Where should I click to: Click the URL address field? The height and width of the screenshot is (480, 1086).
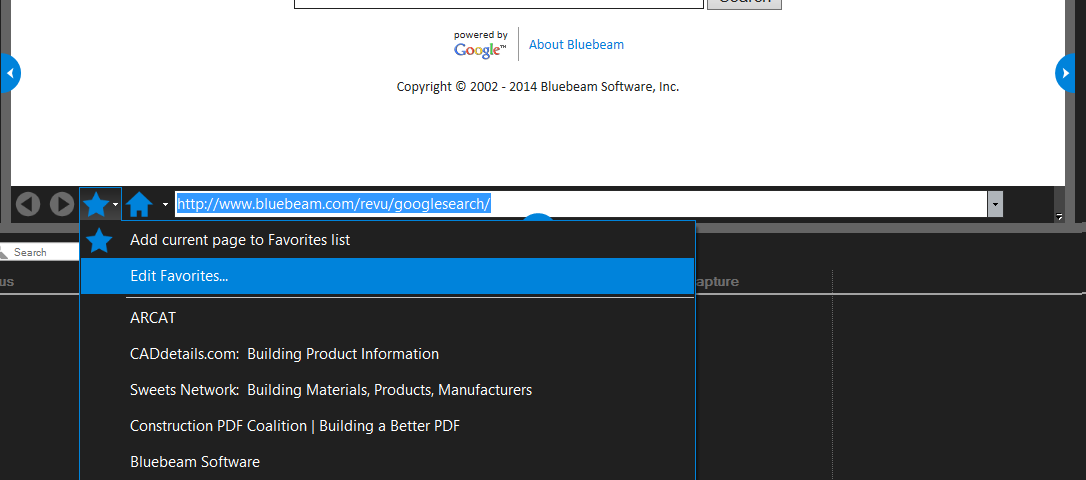coord(581,204)
